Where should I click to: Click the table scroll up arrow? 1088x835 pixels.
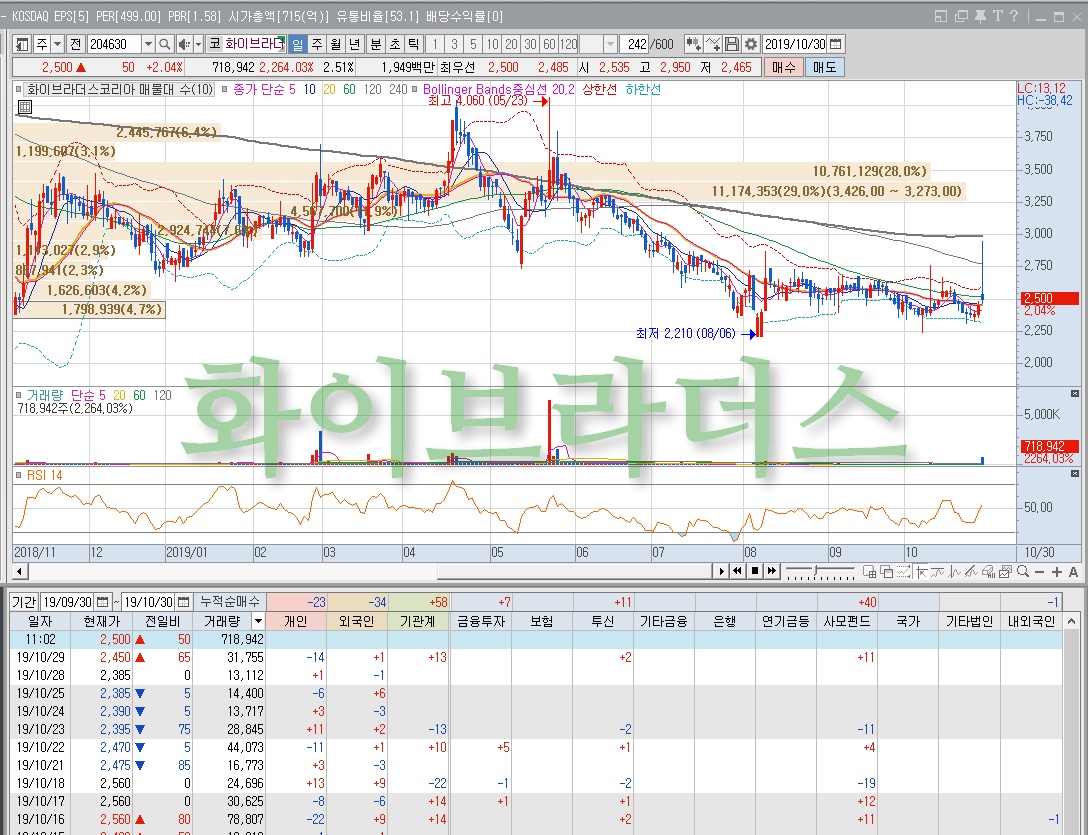pos(1071,621)
